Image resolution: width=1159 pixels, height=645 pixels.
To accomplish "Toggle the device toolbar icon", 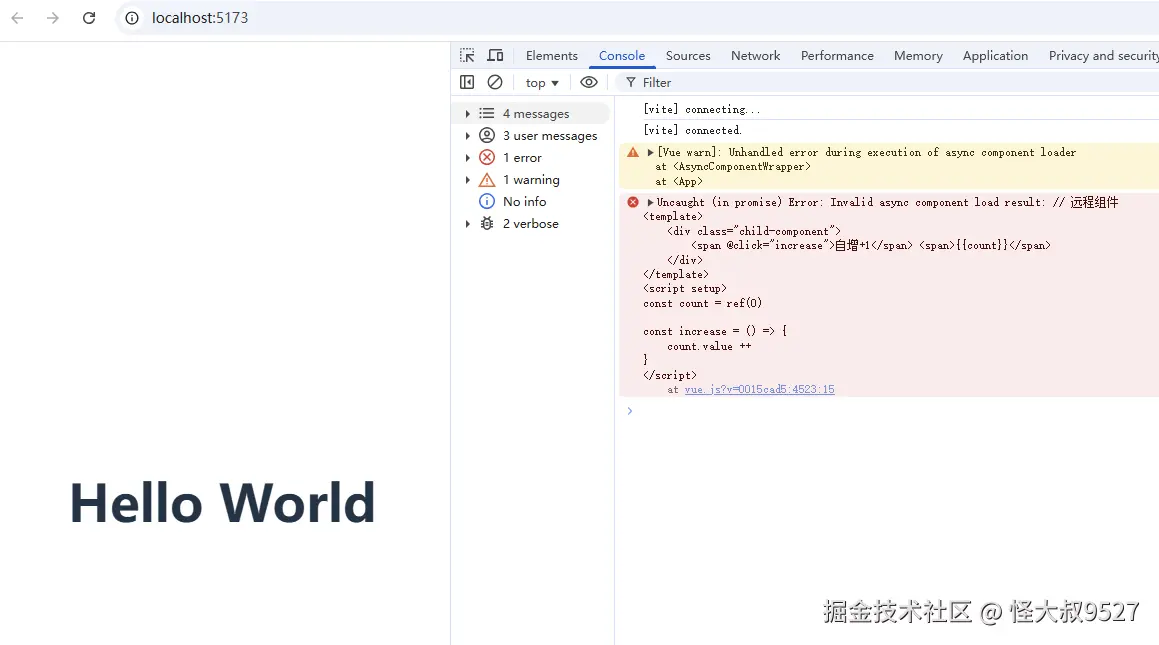I will [495, 55].
